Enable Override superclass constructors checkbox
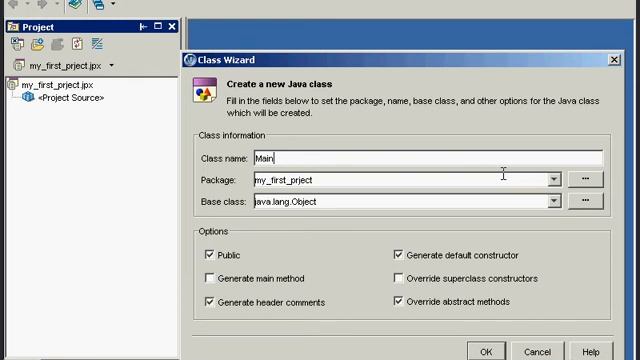 click(x=398, y=278)
